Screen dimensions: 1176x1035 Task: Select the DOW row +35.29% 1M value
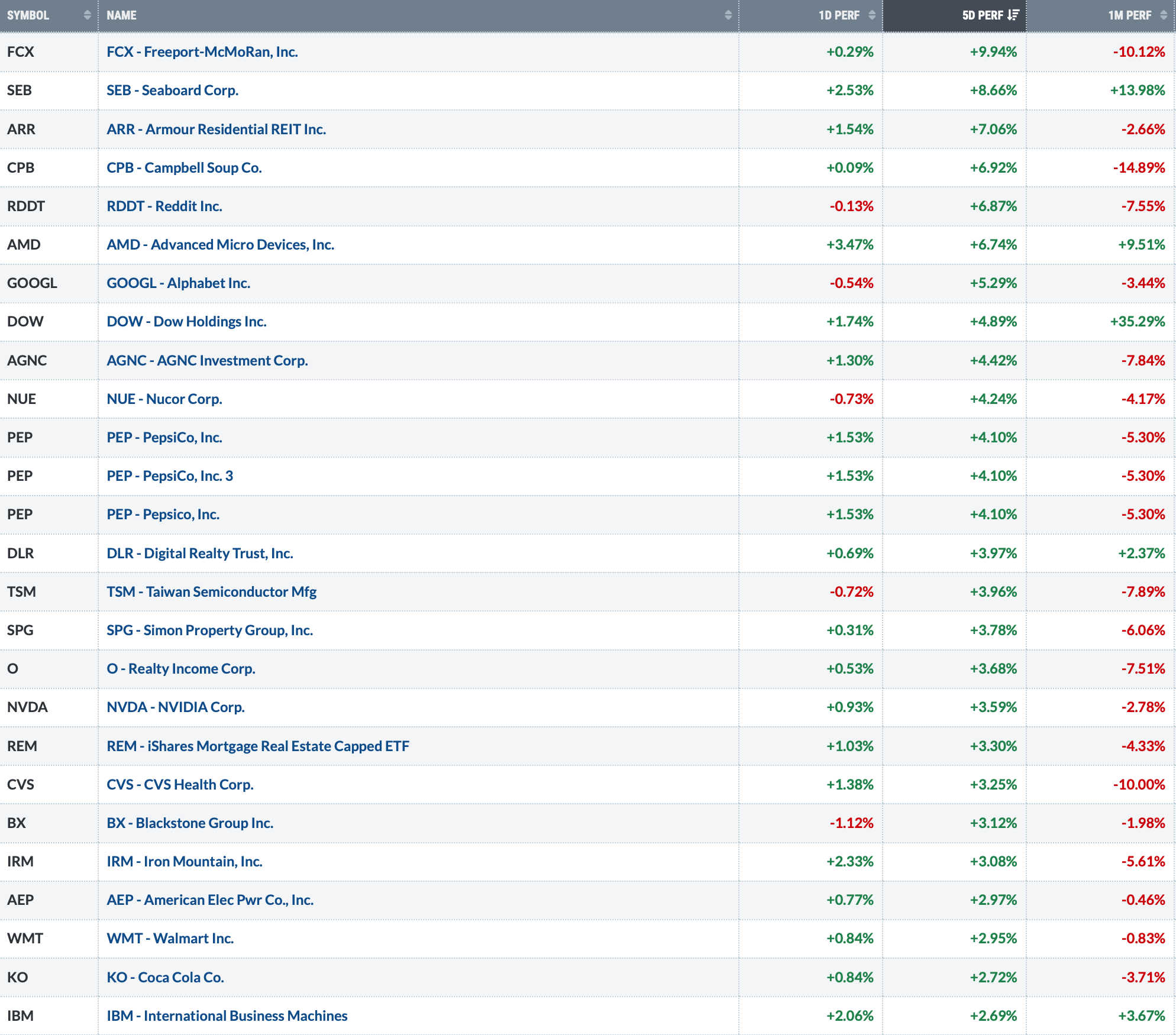pyautogui.click(x=1137, y=322)
